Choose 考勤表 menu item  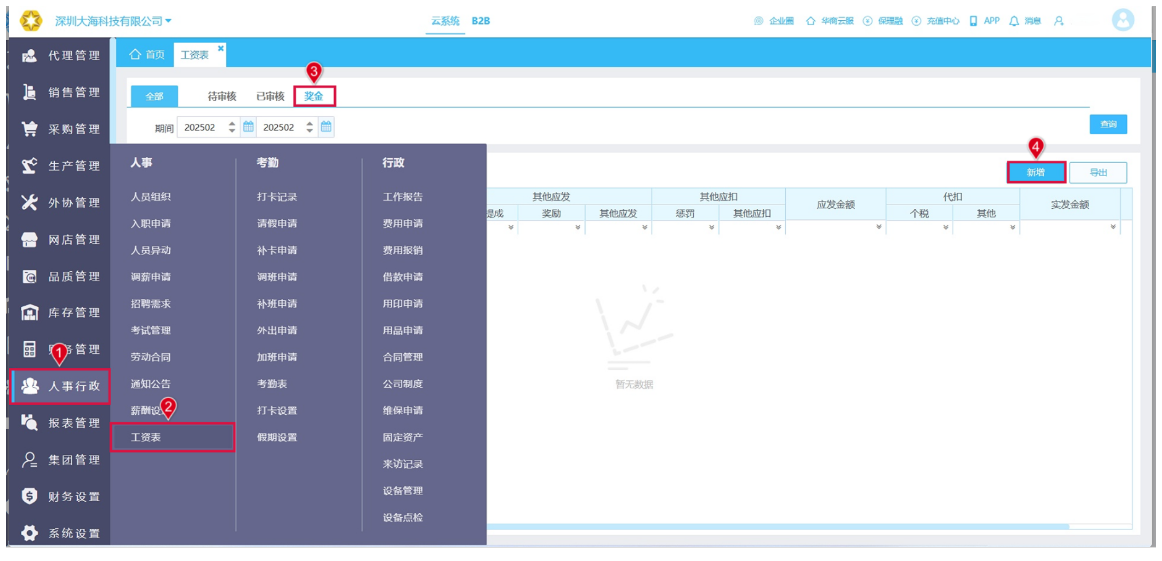click(272, 384)
